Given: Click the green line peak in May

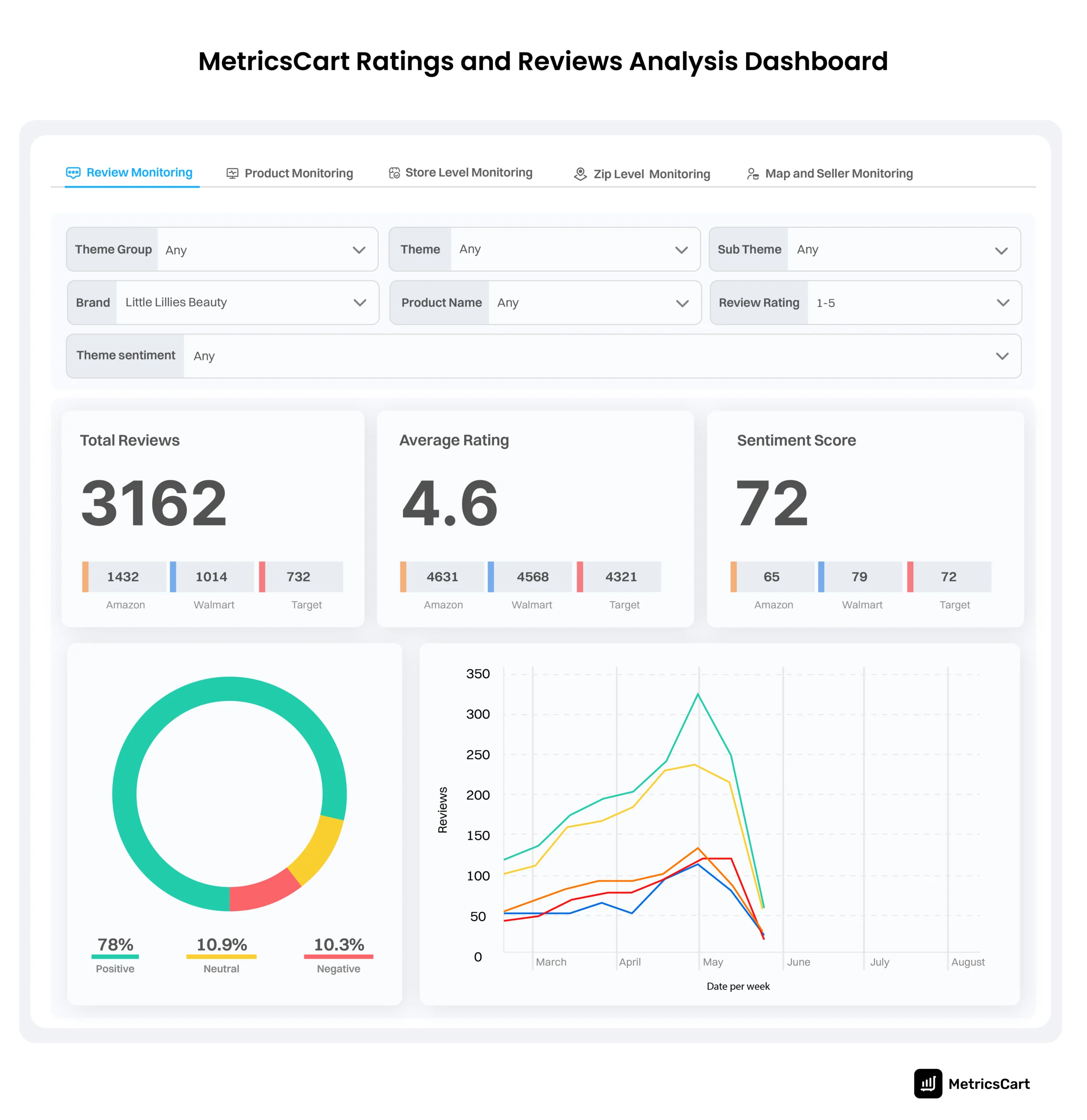Looking at the screenshot, I should [697, 695].
